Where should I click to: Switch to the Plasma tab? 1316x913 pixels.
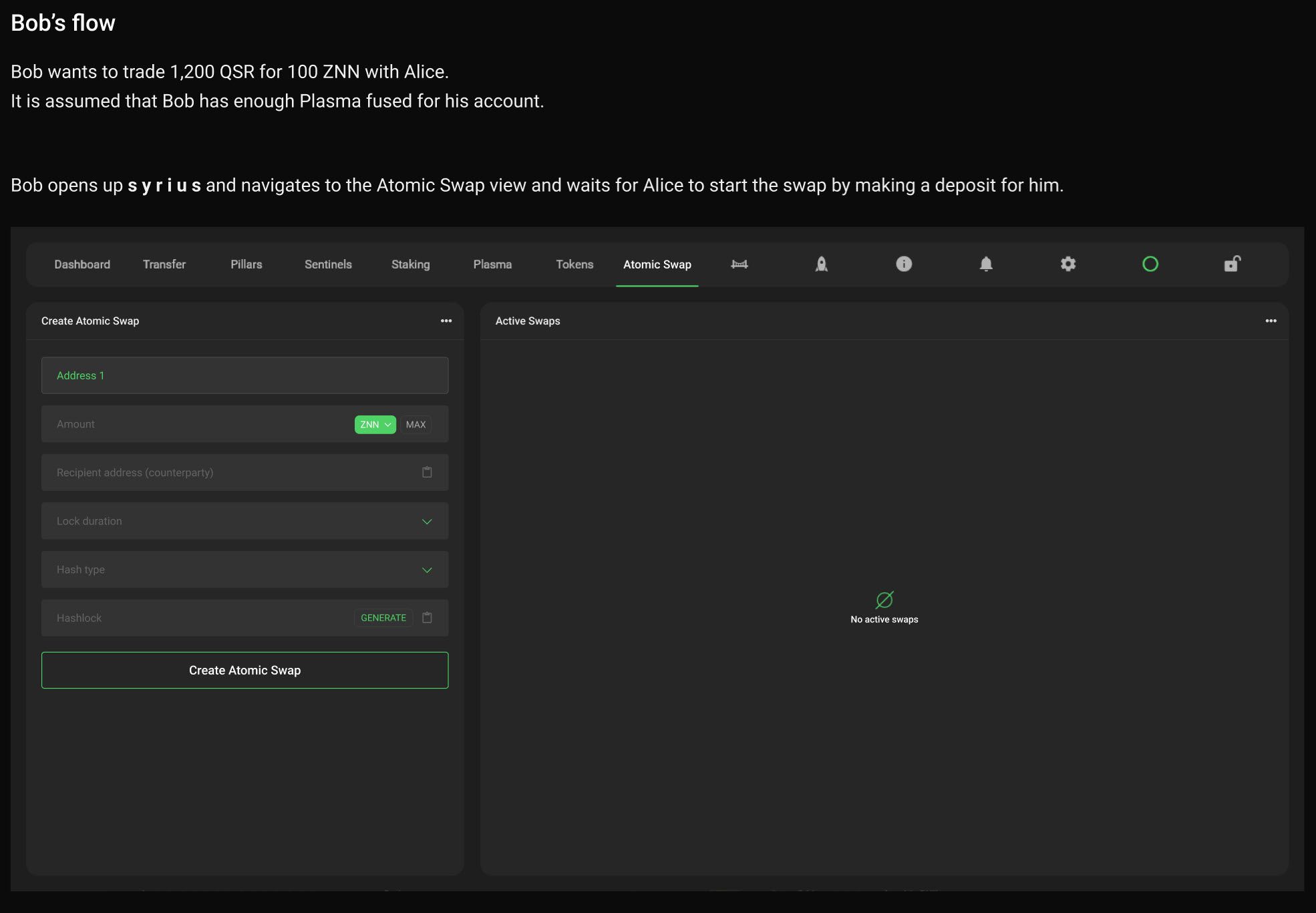(492, 264)
